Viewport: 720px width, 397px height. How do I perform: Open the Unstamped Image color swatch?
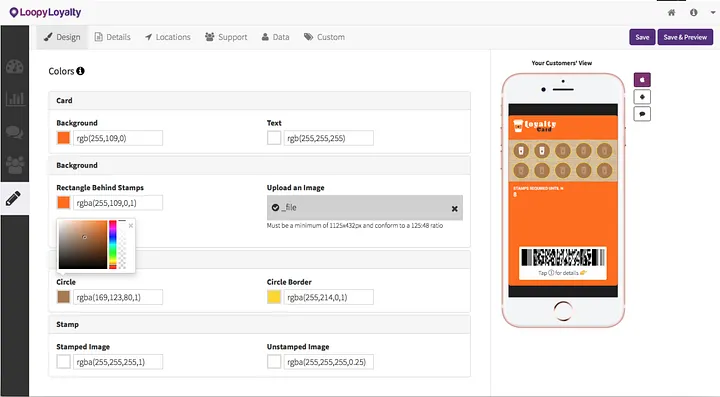click(x=274, y=361)
